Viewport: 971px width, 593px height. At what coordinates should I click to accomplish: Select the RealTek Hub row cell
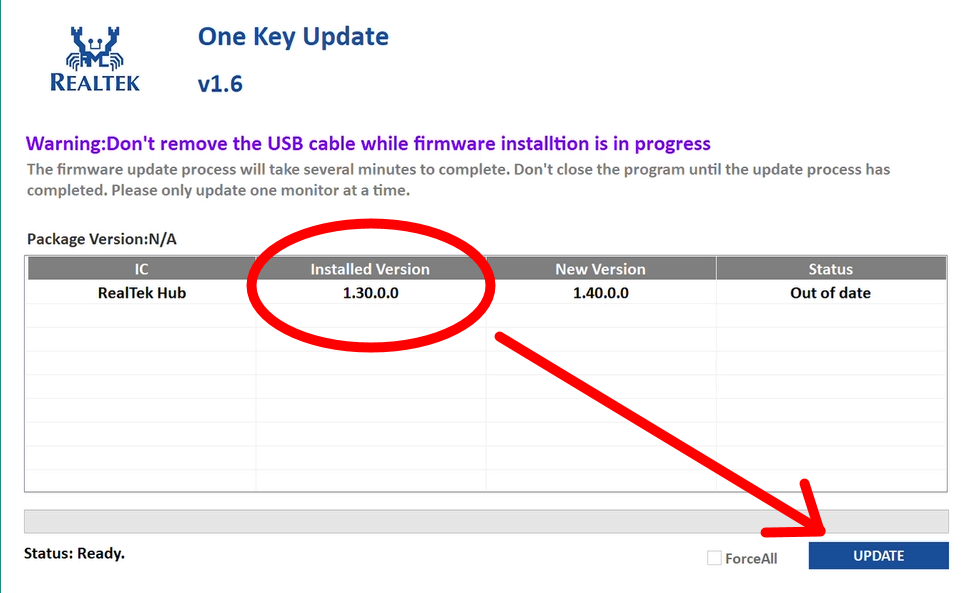(141, 293)
